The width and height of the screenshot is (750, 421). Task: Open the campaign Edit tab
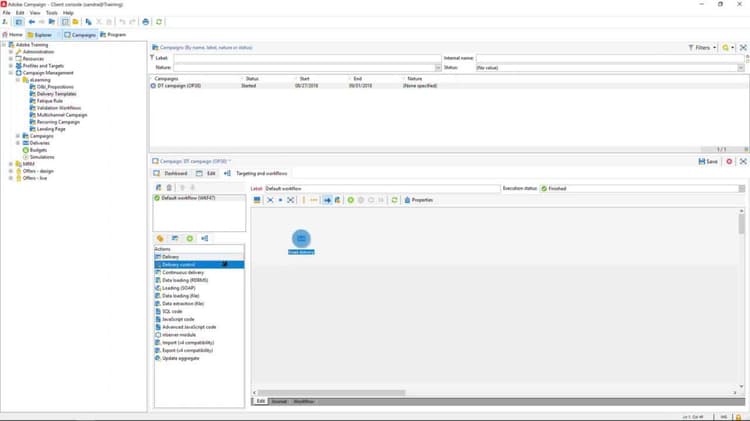tap(206, 173)
